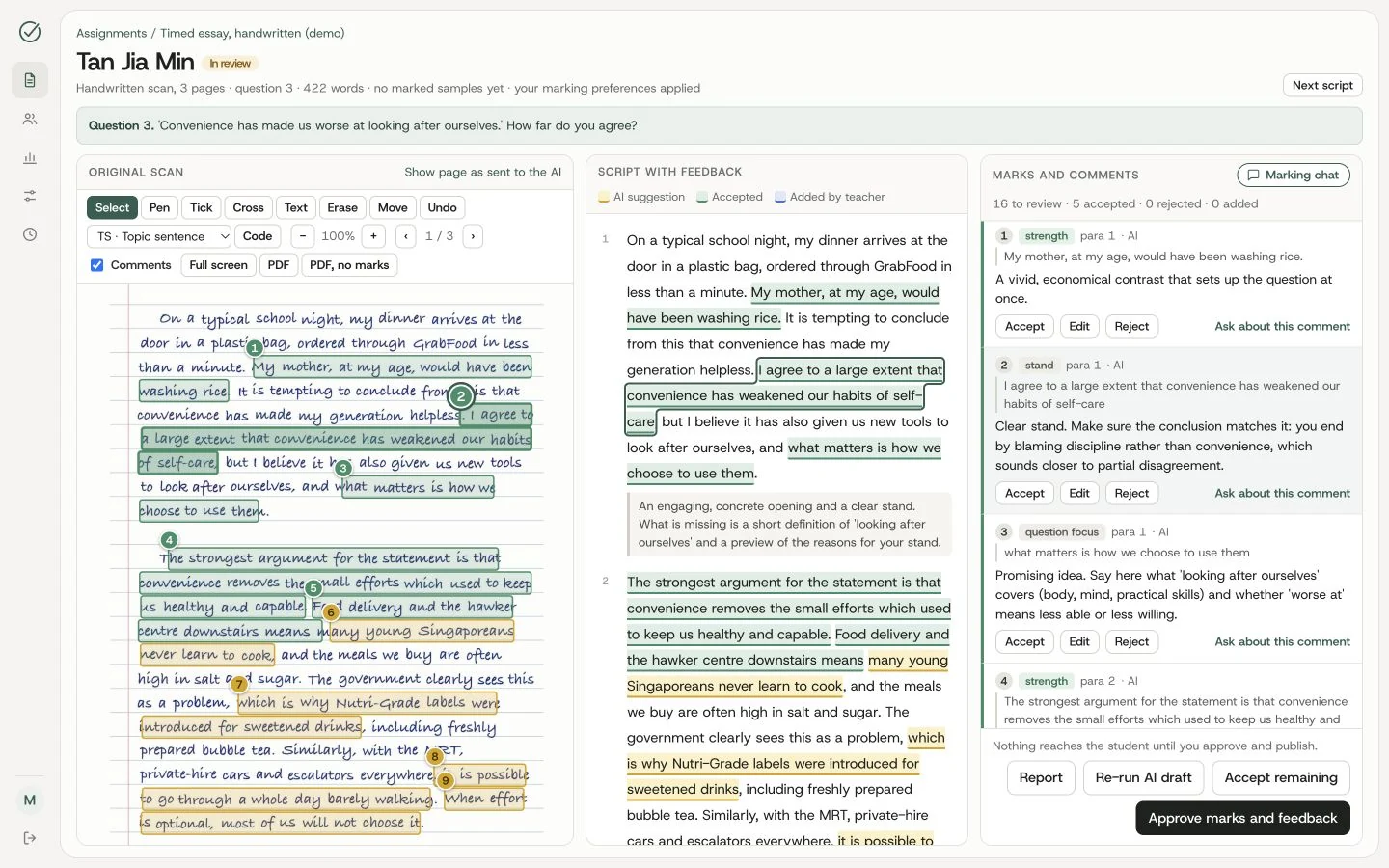Screen dimensions: 1389x868
Task: Click Re-run AI draft
Action: click(1143, 777)
